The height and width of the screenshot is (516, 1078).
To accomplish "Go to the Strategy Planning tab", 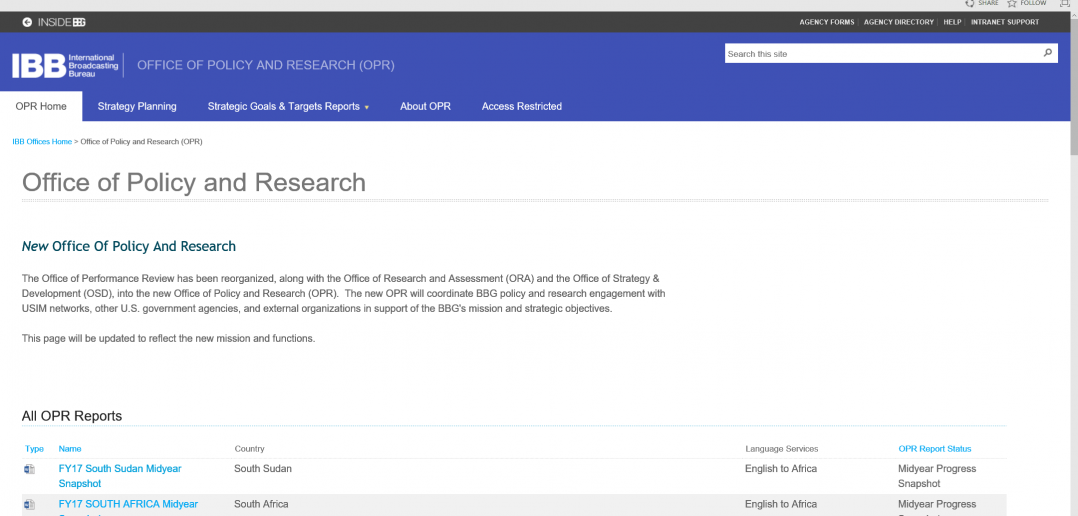I will (137, 106).
